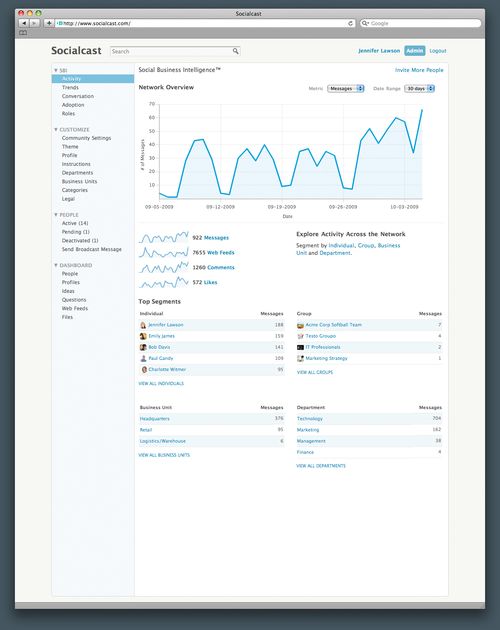
Task: Click the search magnifier in Socialcast search
Action: click(x=236, y=51)
